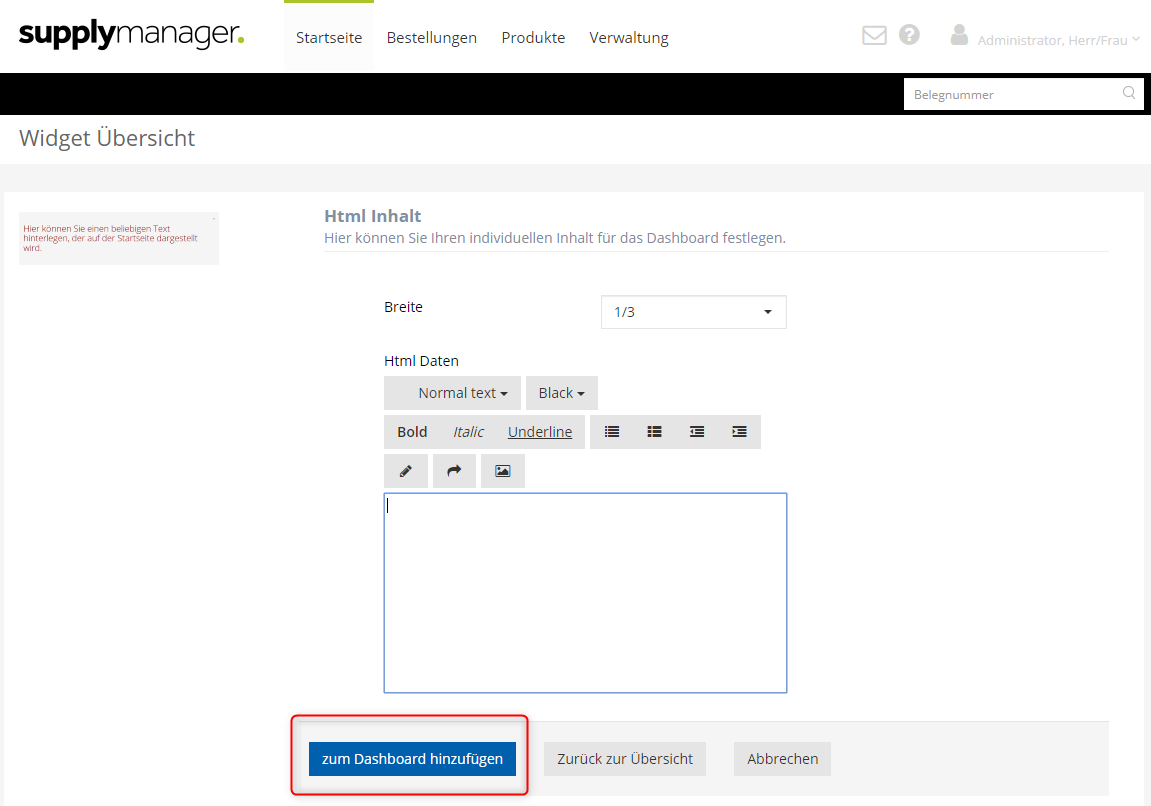Open the Breite dropdown showing 1/3
The image size is (1151, 806).
693,312
